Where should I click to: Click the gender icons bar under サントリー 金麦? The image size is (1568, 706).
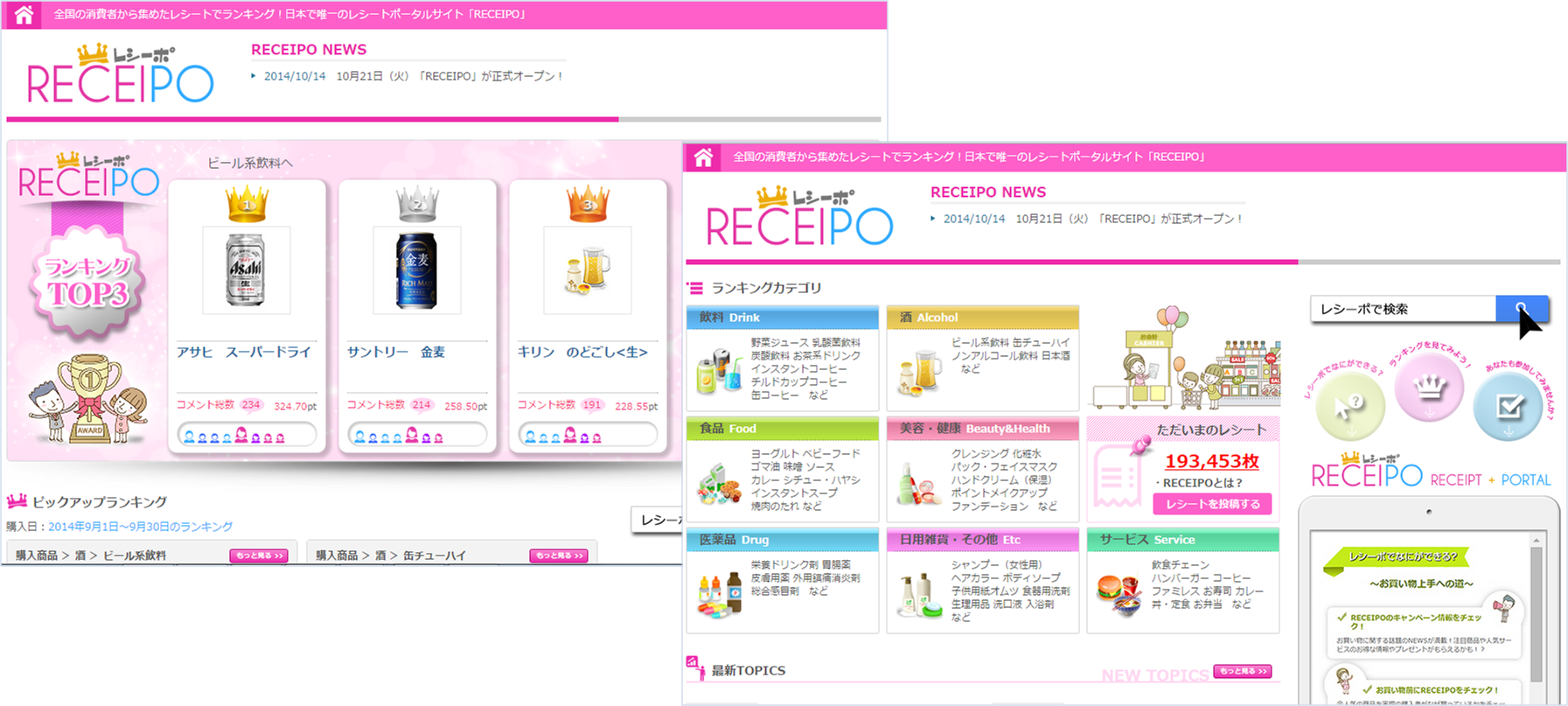coord(417,435)
